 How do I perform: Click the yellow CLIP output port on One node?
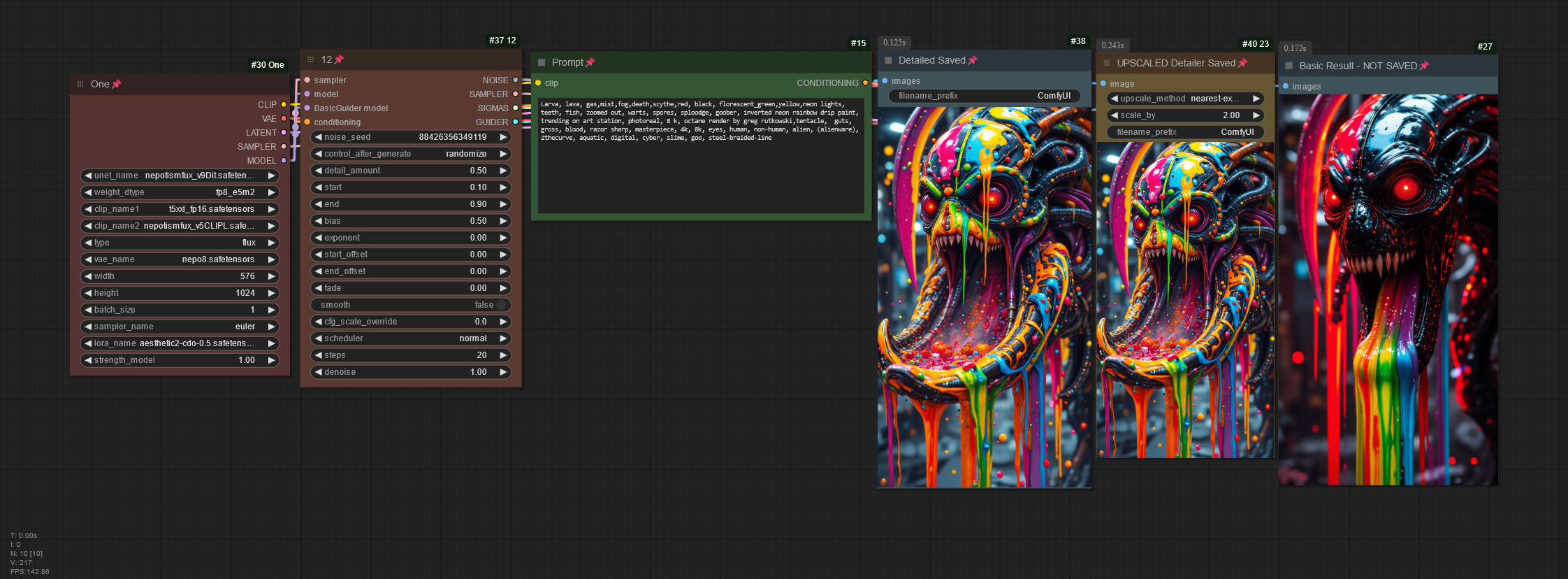click(x=284, y=104)
